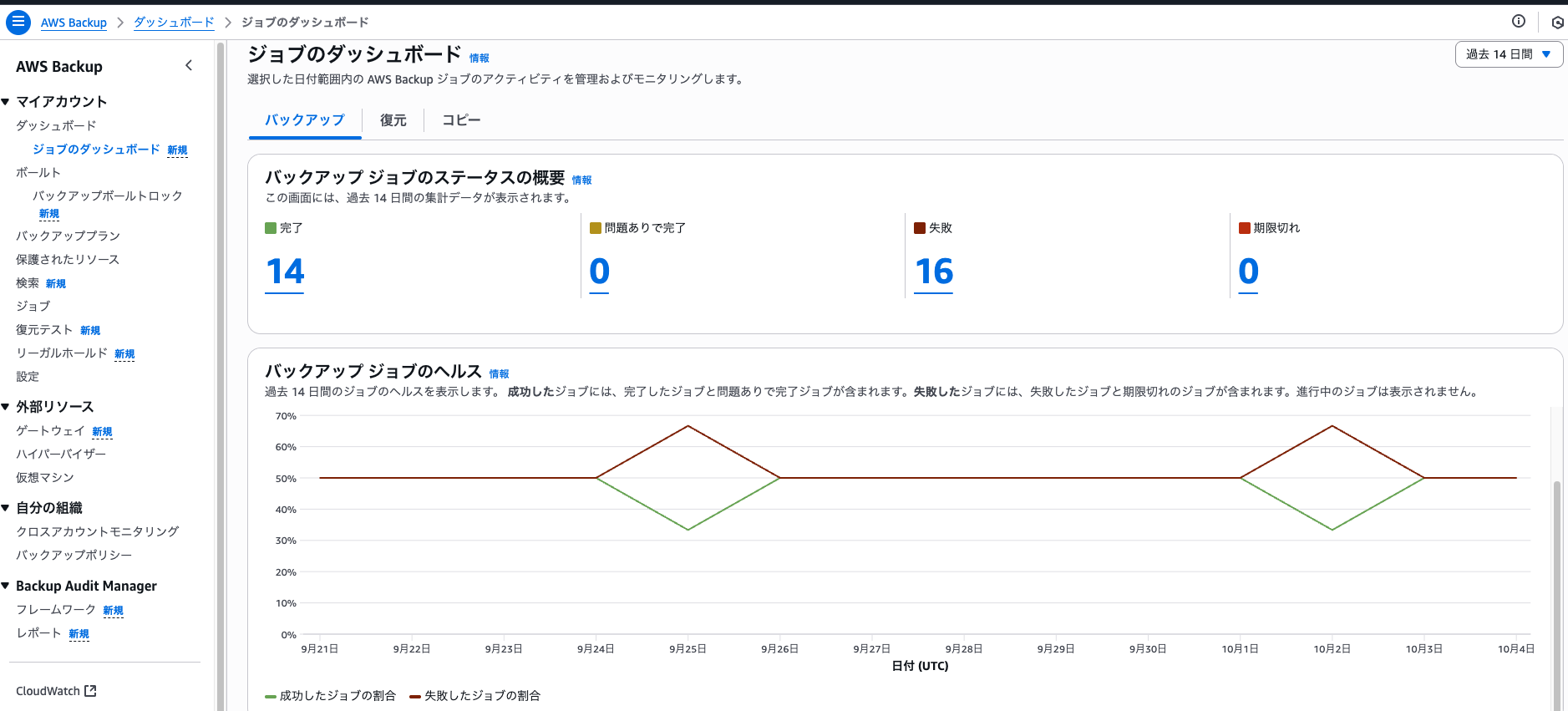
Task: Click AWS Backup breadcrumb link
Action: pos(74,23)
